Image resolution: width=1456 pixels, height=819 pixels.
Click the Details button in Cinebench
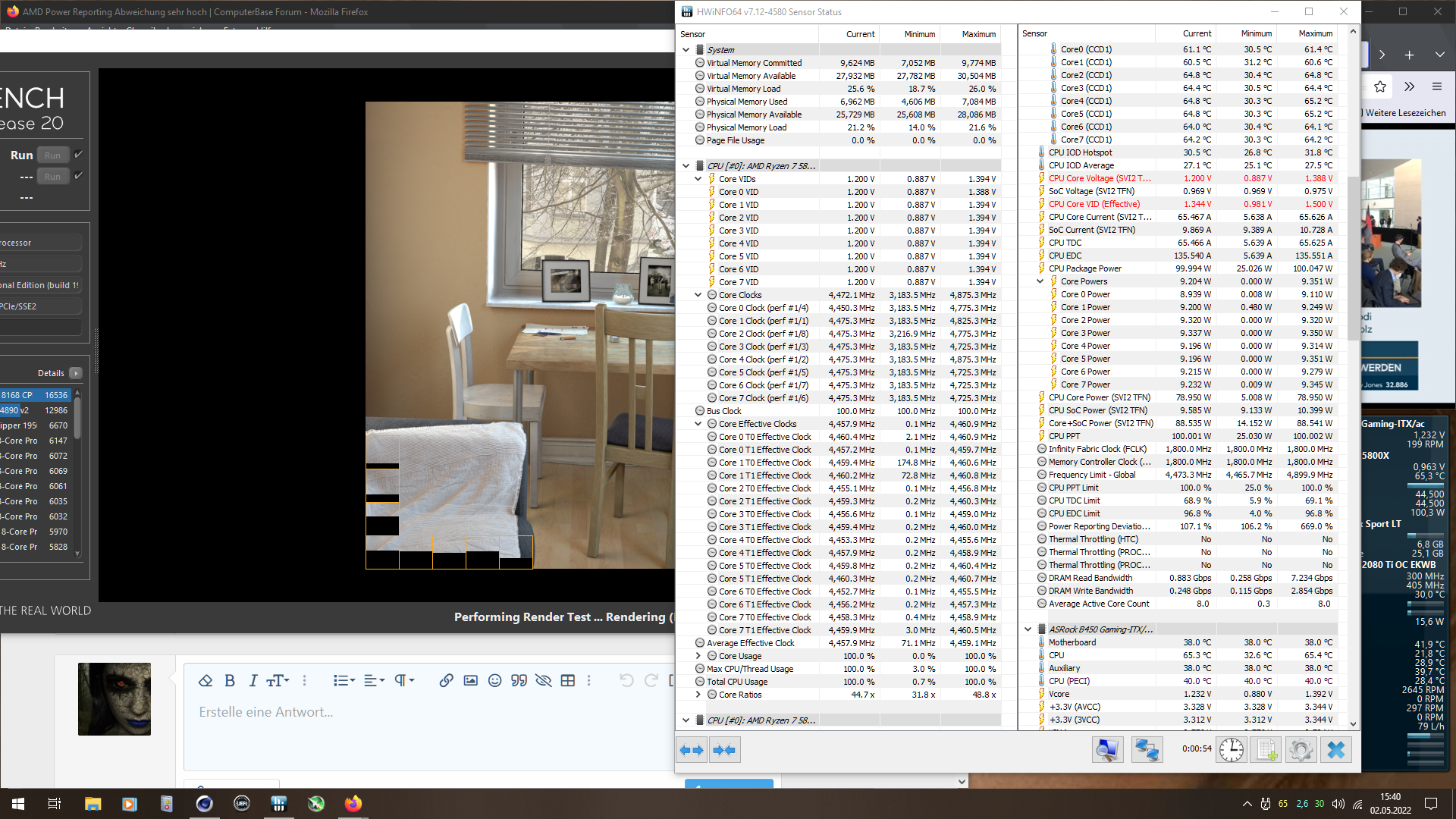pyautogui.click(x=75, y=373)
